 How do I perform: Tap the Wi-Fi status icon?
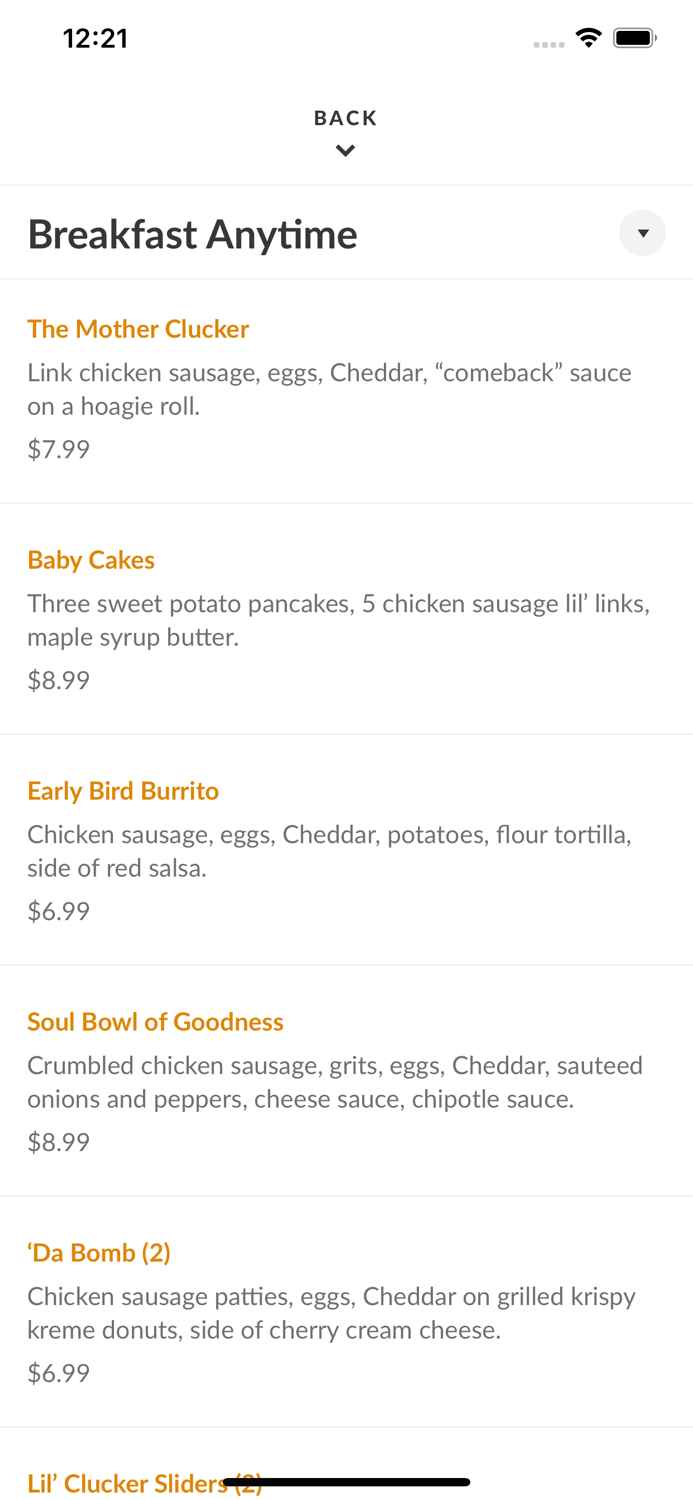(589, 36)
